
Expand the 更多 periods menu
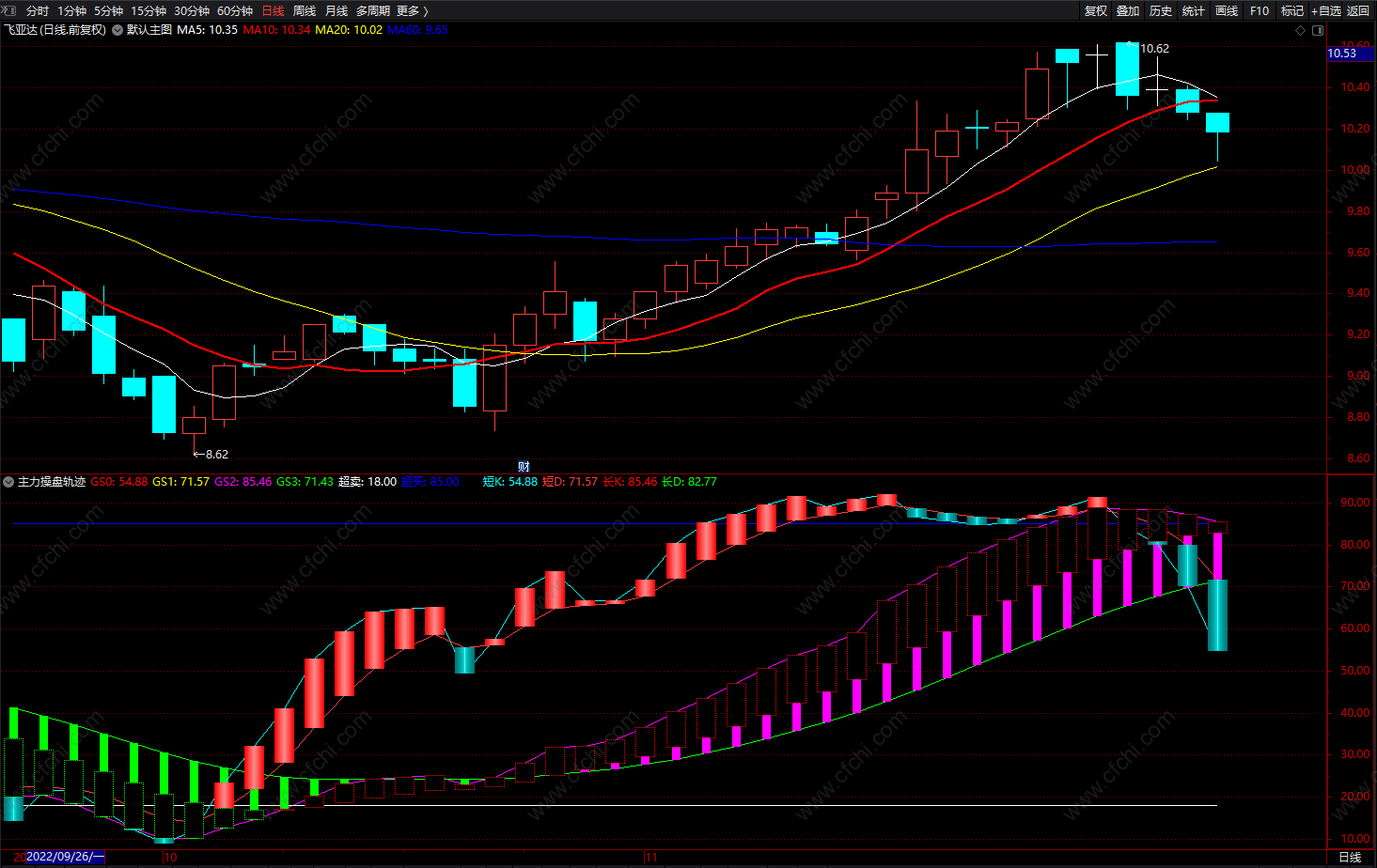412,10
